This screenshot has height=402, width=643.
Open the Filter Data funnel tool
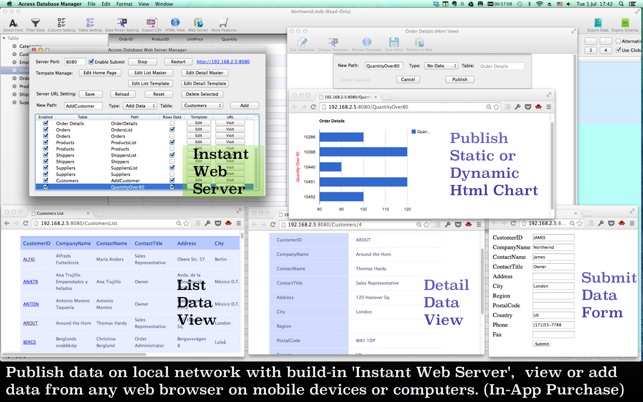pos(37,22)
